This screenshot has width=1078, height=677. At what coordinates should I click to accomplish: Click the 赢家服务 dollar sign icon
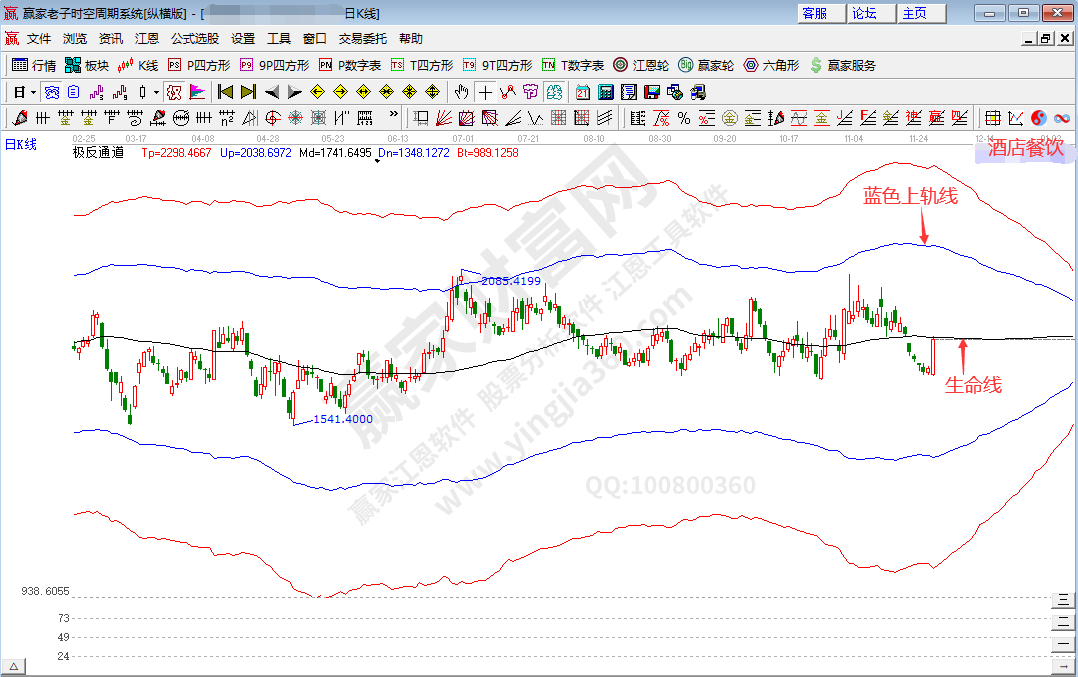point(842,65)
